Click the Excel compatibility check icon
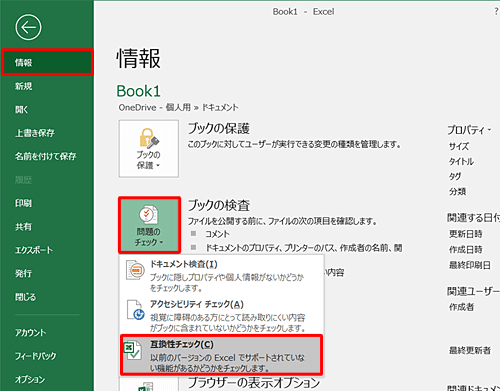The image size is (500, 391). click(132, 350)
